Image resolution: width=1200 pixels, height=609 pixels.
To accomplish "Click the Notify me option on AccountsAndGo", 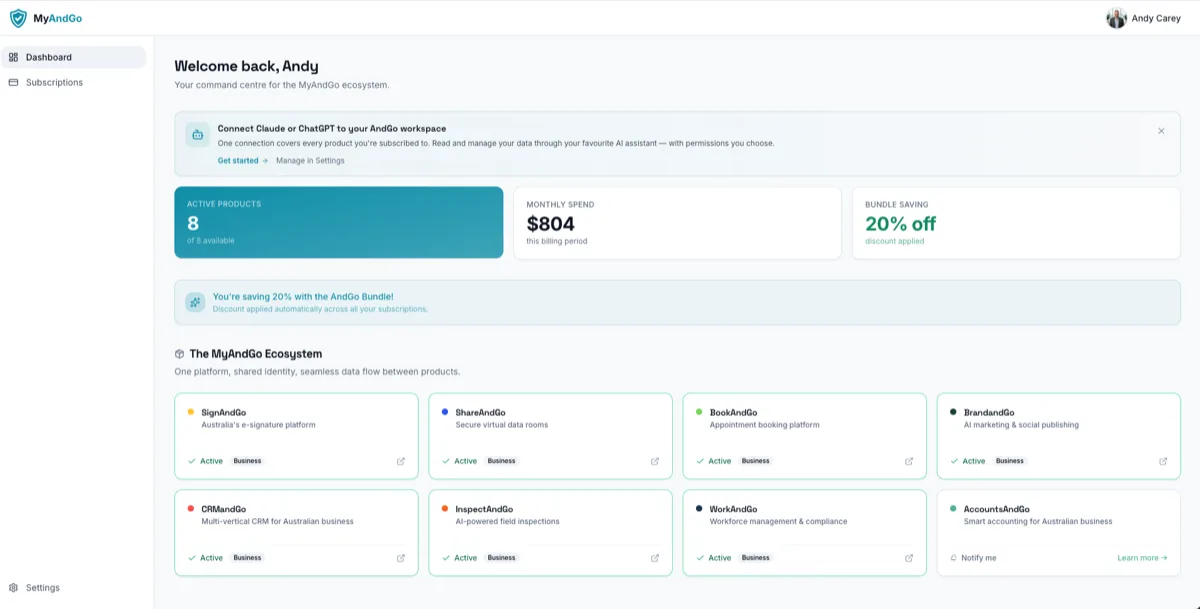I will point(973,558).
